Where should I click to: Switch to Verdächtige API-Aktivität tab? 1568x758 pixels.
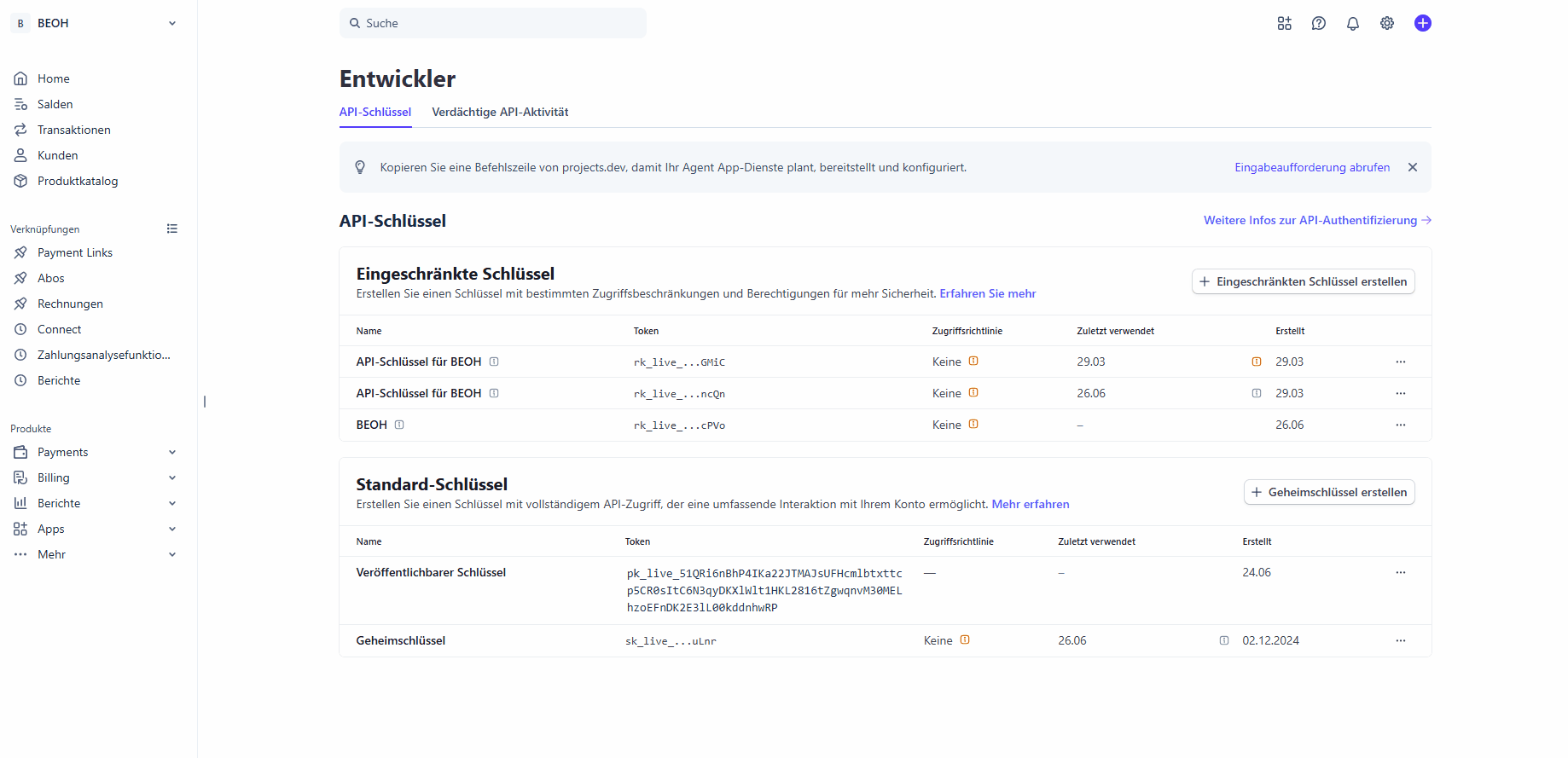pos(500,112)
